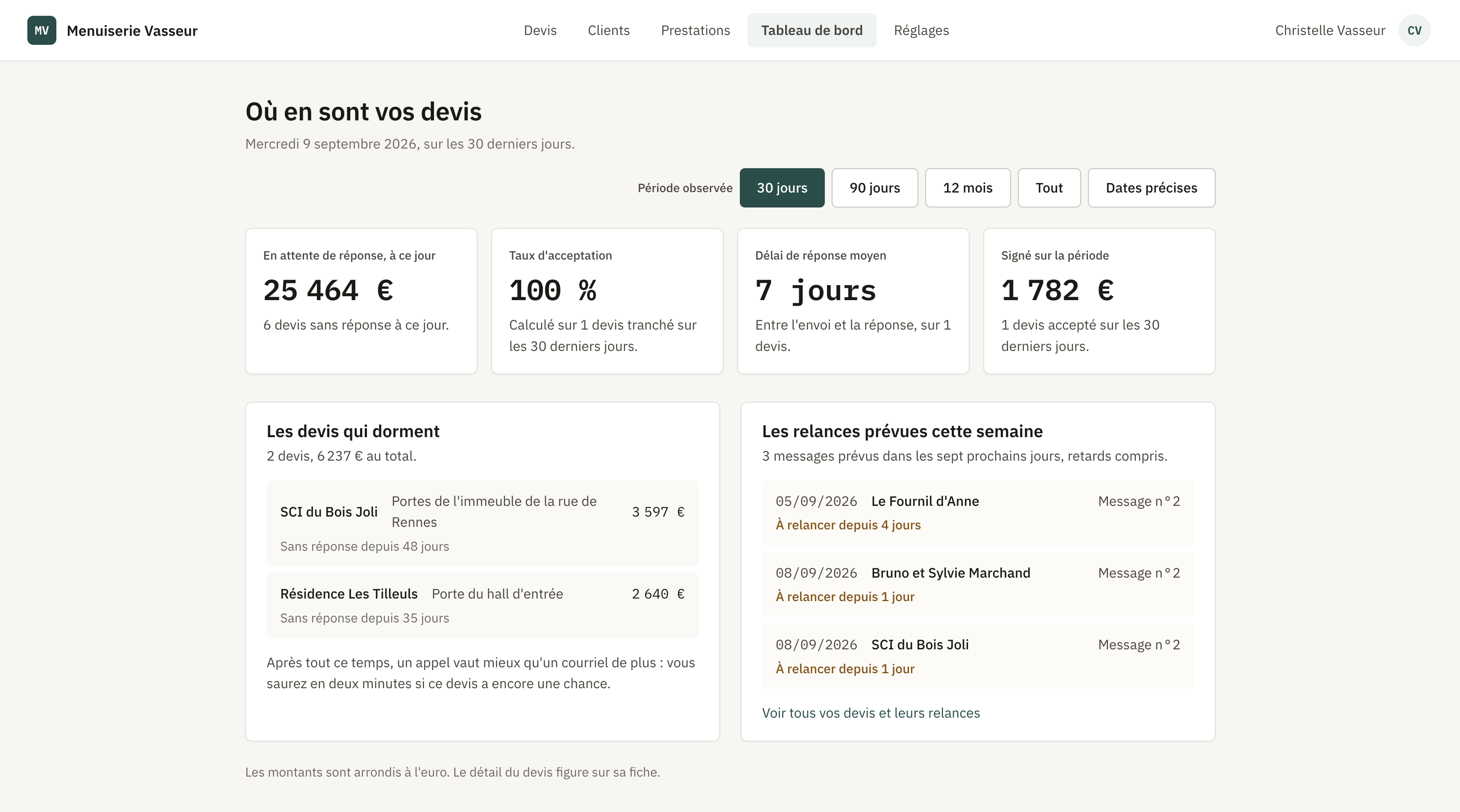Click "Délai de réponse moyen" card label
This screenshot has height=812, width=1460.
click(821, 256)
